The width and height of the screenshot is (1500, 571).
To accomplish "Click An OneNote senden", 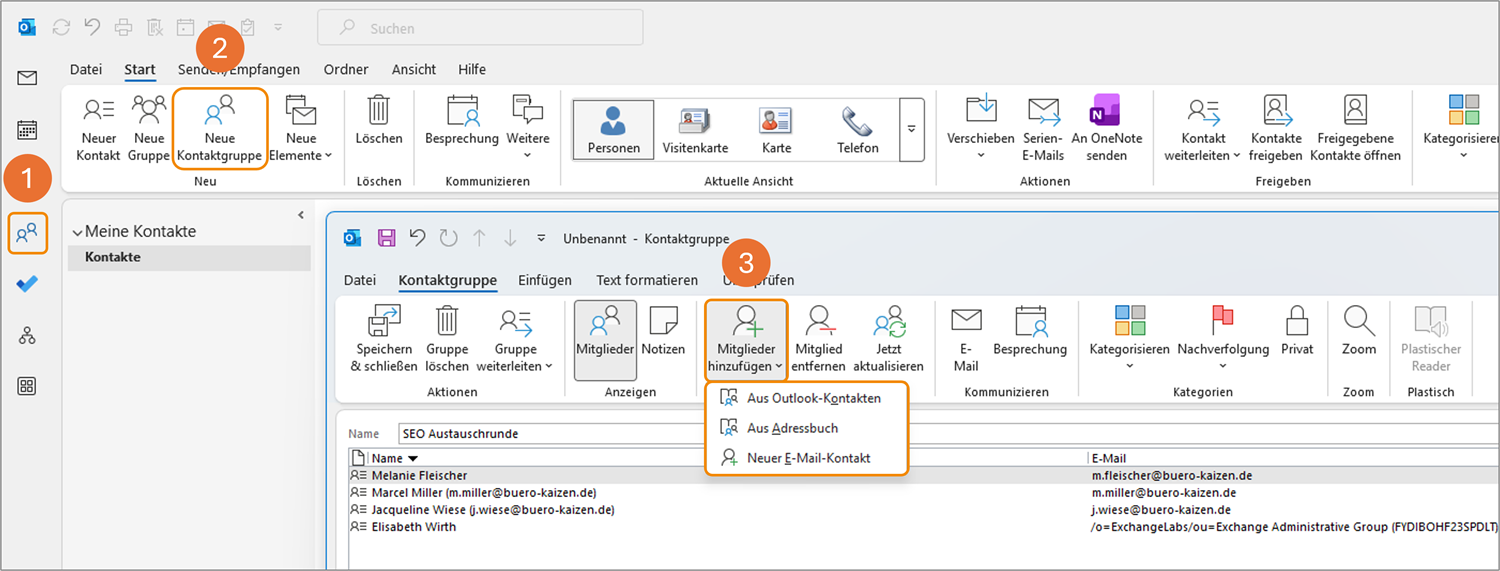I will point(1106,128).
